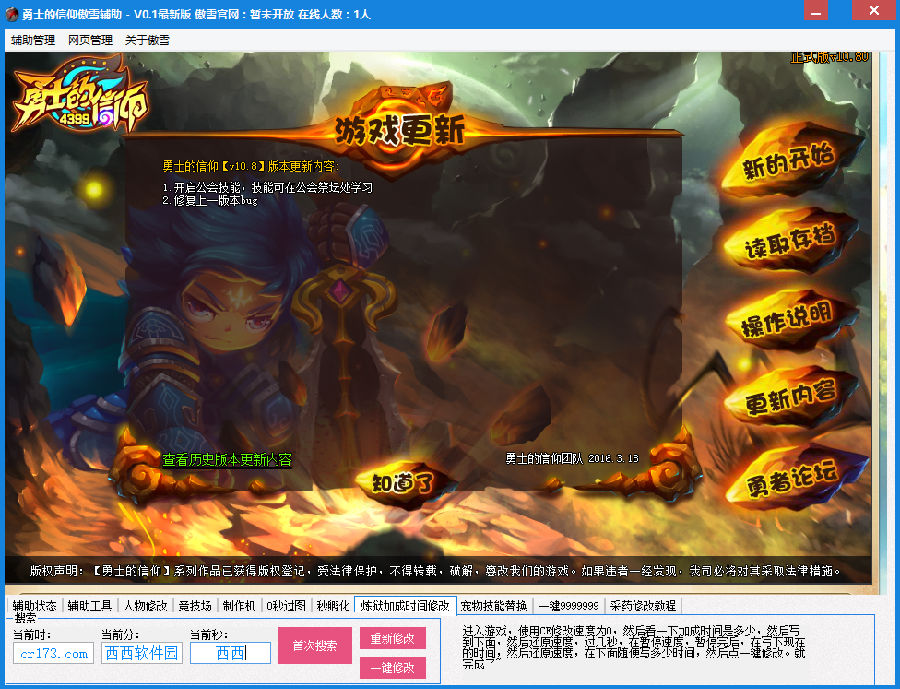Image resolution: width=900 pixels, height=689 pixels.
Task: Focus the 当前分 input field
Action: point(142,653)
